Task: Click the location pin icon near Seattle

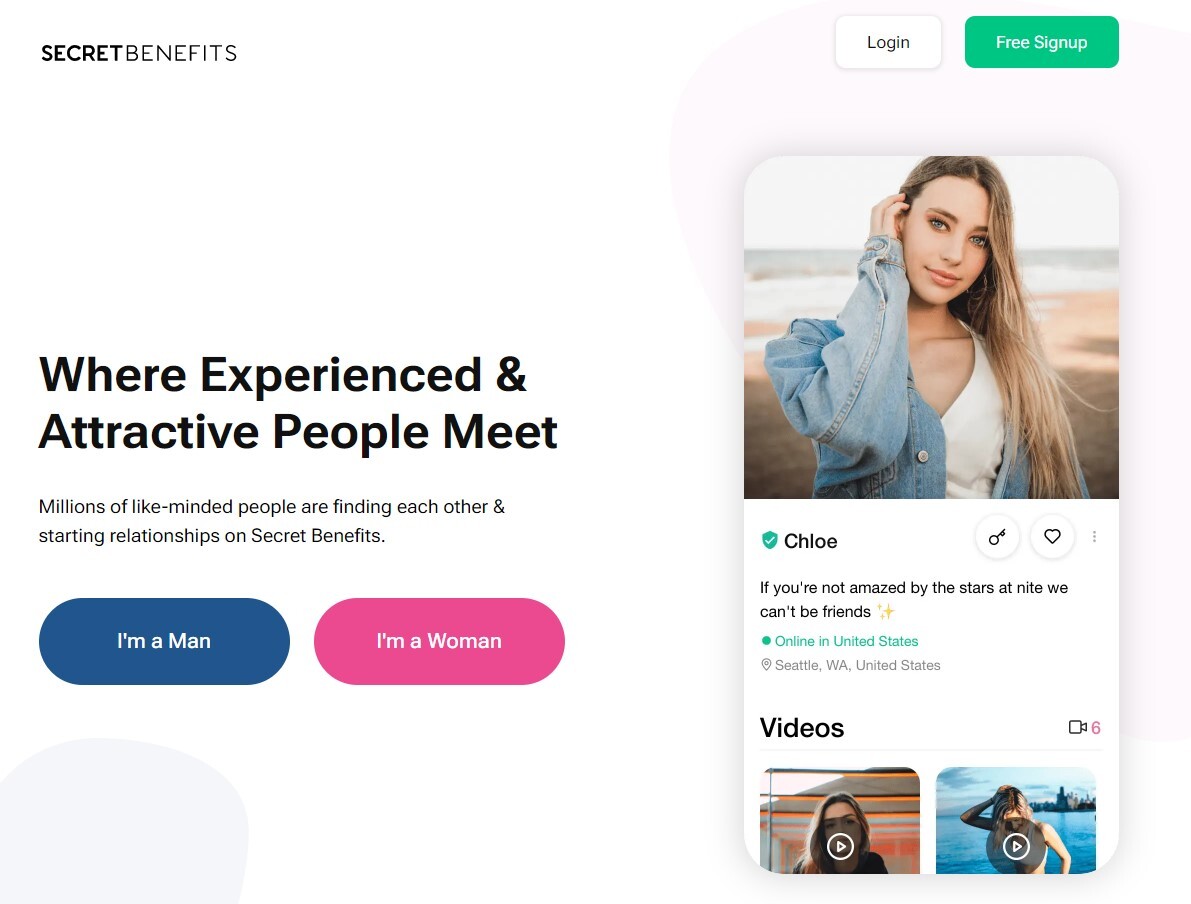Action: click(x=766, y=665)
